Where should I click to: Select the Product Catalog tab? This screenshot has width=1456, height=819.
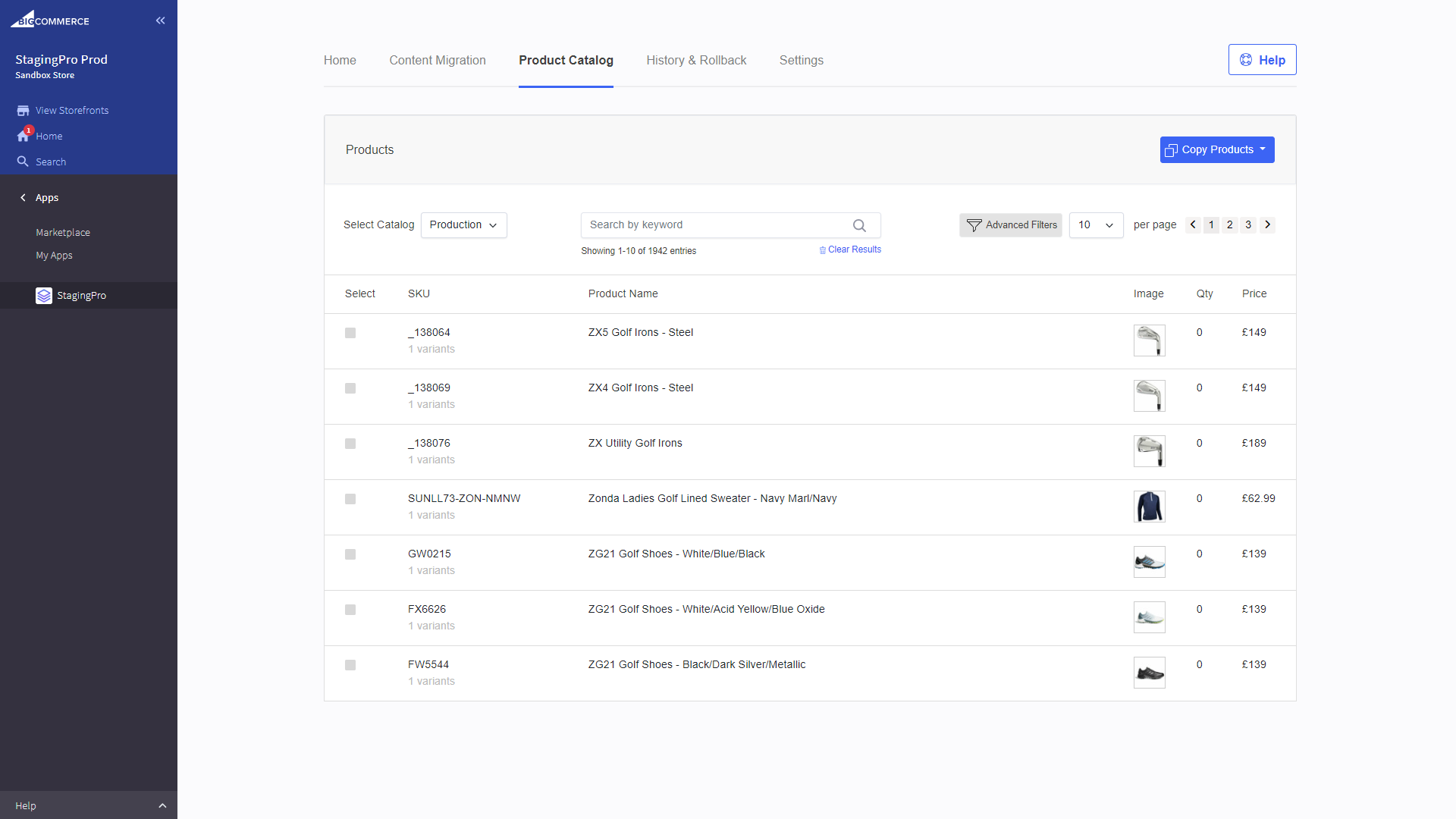[x=566, y=61]
